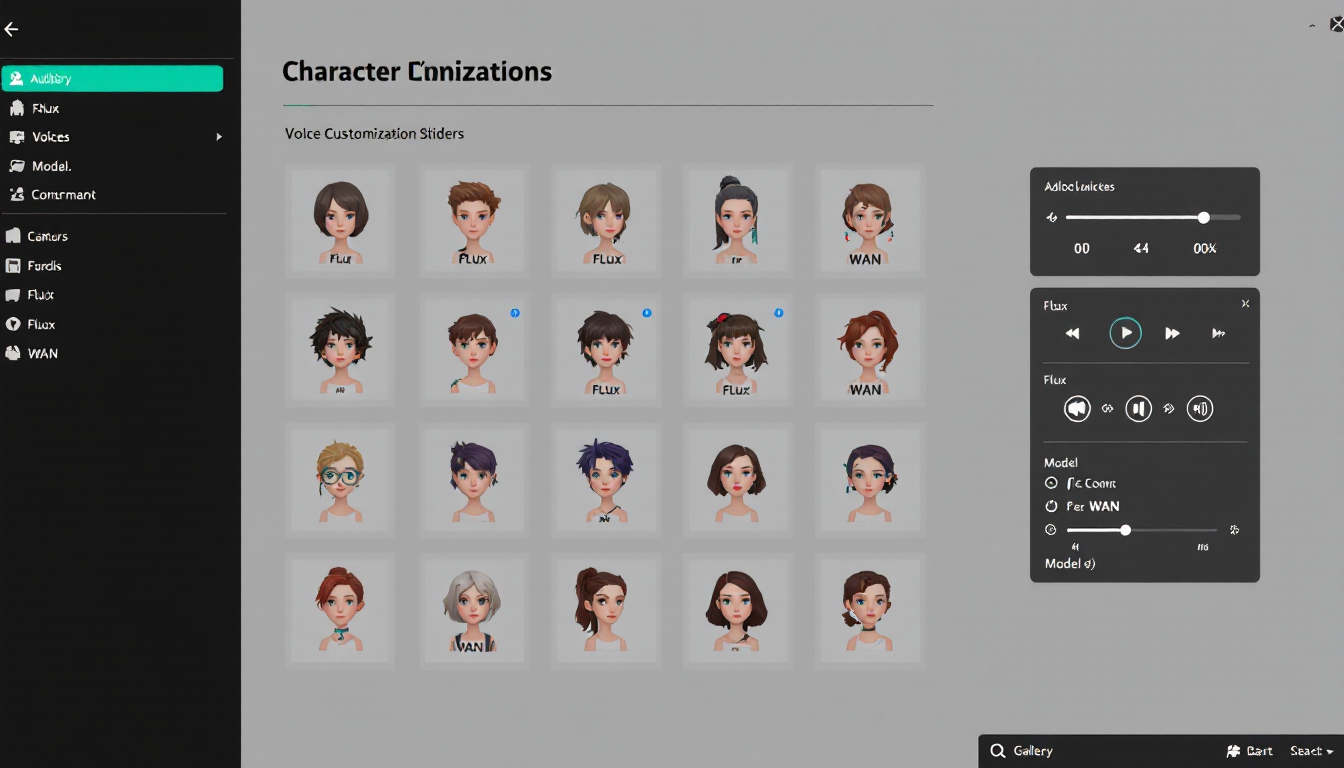
Task: Expand the Voices submenu arrow
Action: pyautogui.click(x=218, y=137)
